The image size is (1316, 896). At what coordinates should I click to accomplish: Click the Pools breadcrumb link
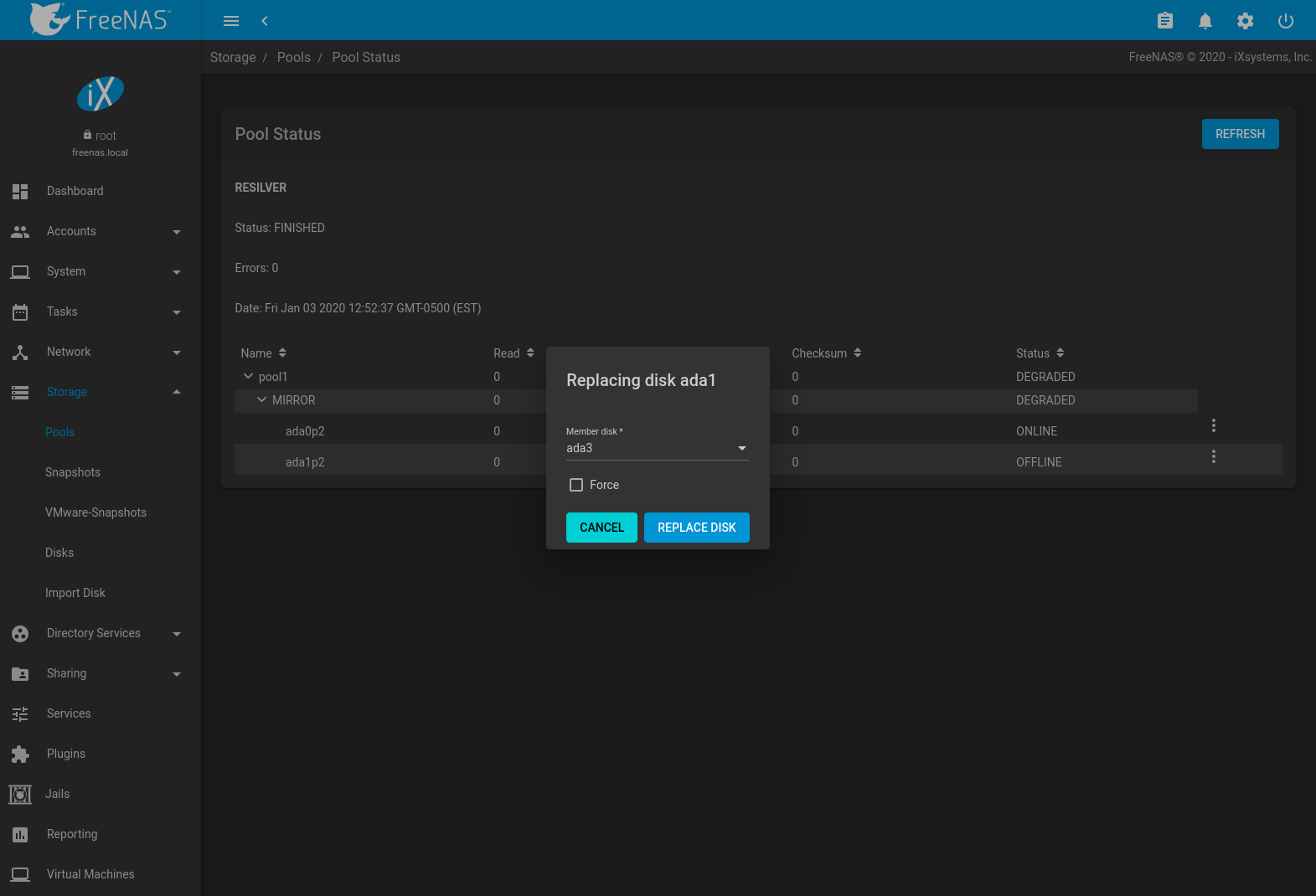293,57
